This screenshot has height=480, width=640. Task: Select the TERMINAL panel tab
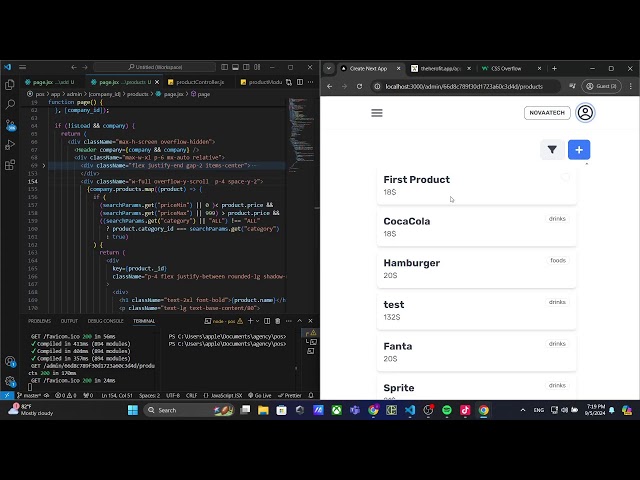[x=144, y=321]
